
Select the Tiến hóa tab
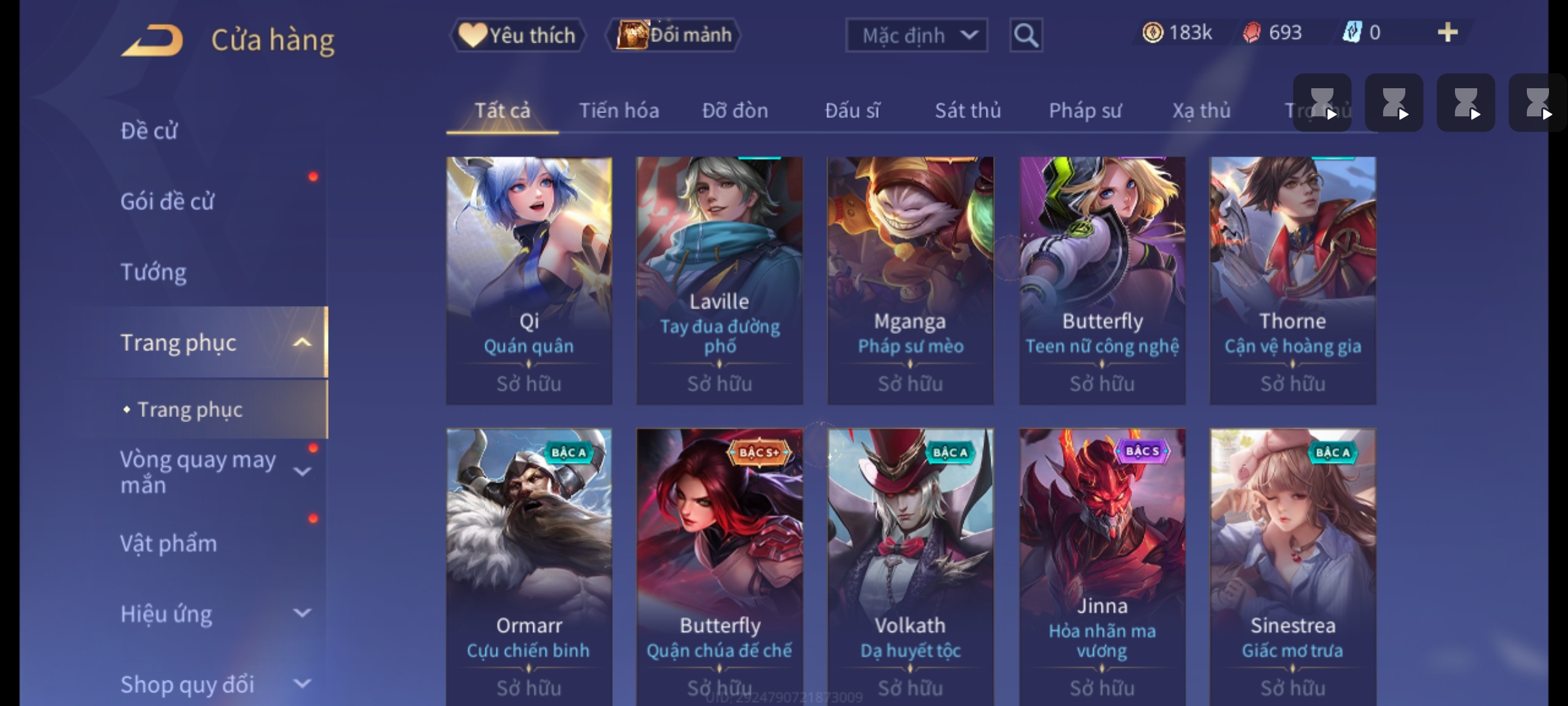619,110
